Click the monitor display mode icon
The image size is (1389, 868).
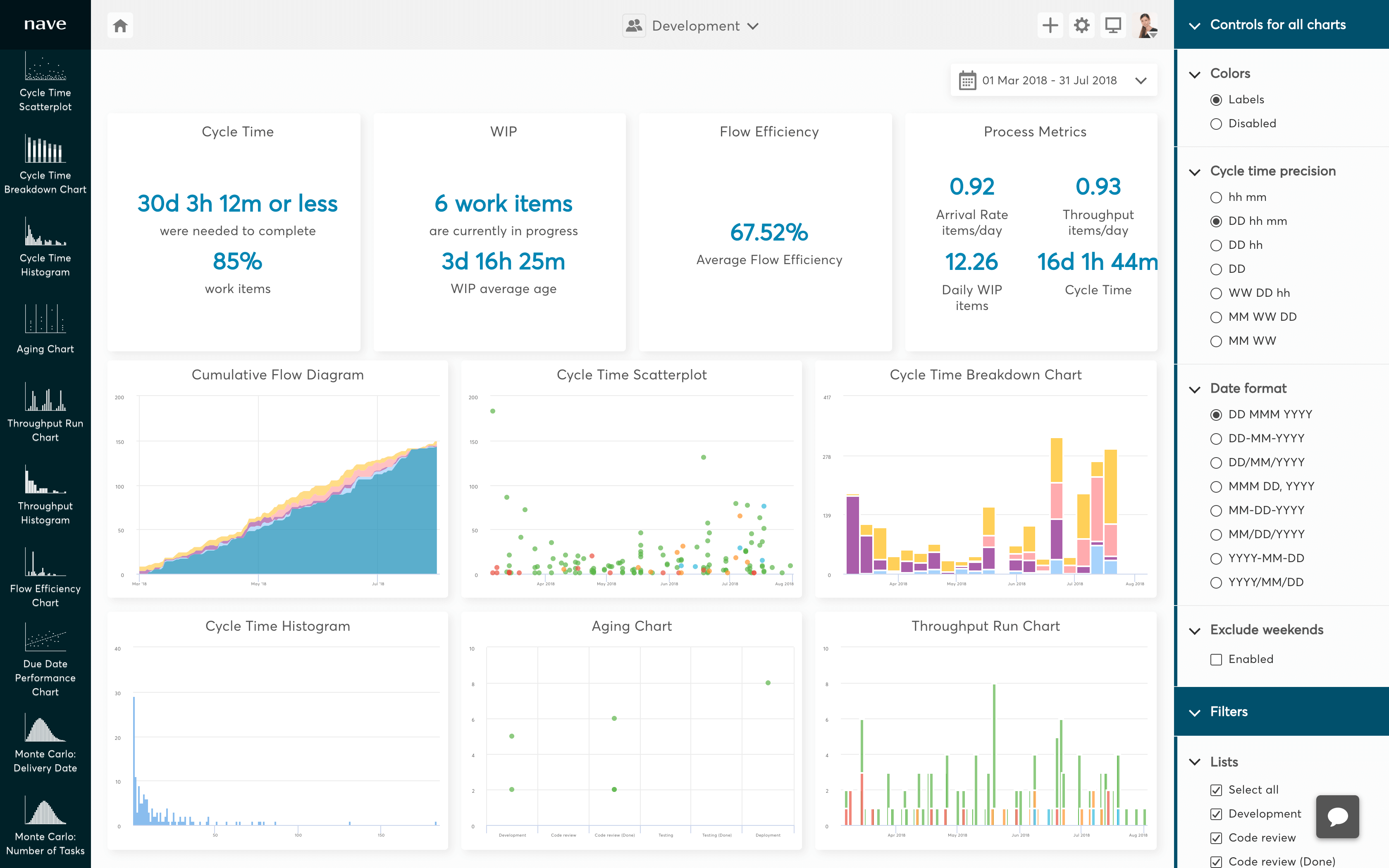click(x=1113, y=26)
